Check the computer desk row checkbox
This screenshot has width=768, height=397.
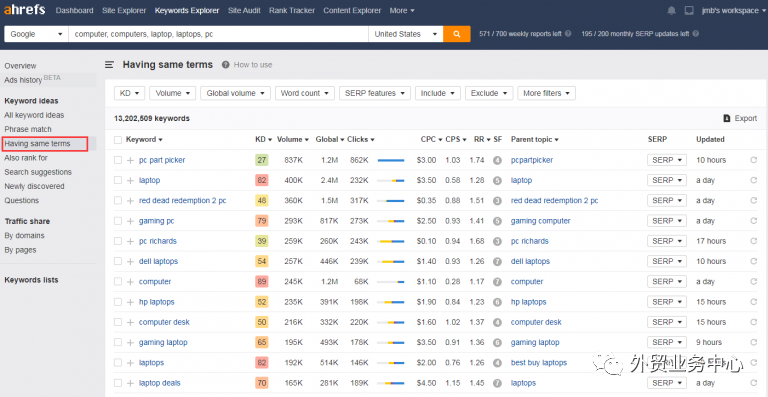tap(118, 322)
